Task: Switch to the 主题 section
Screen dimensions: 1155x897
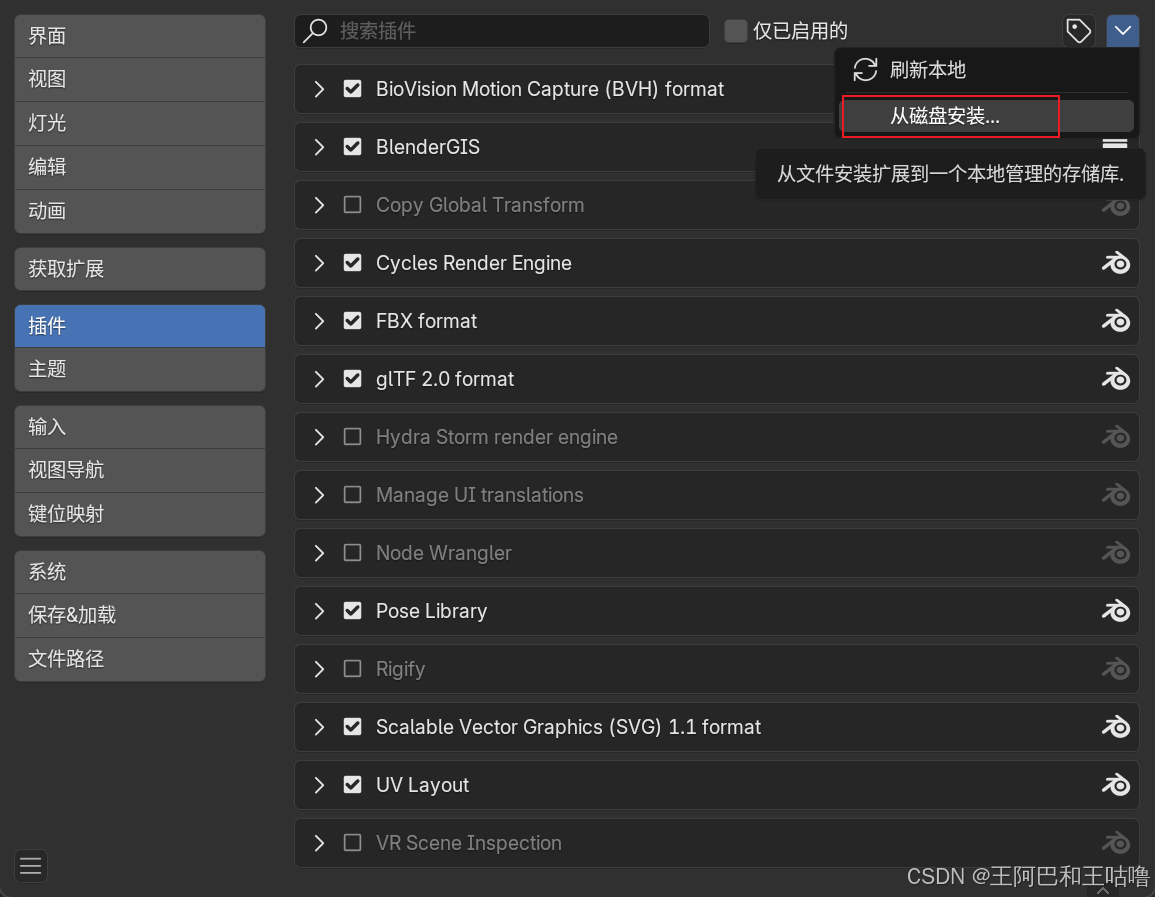Action: pos(140,369)
